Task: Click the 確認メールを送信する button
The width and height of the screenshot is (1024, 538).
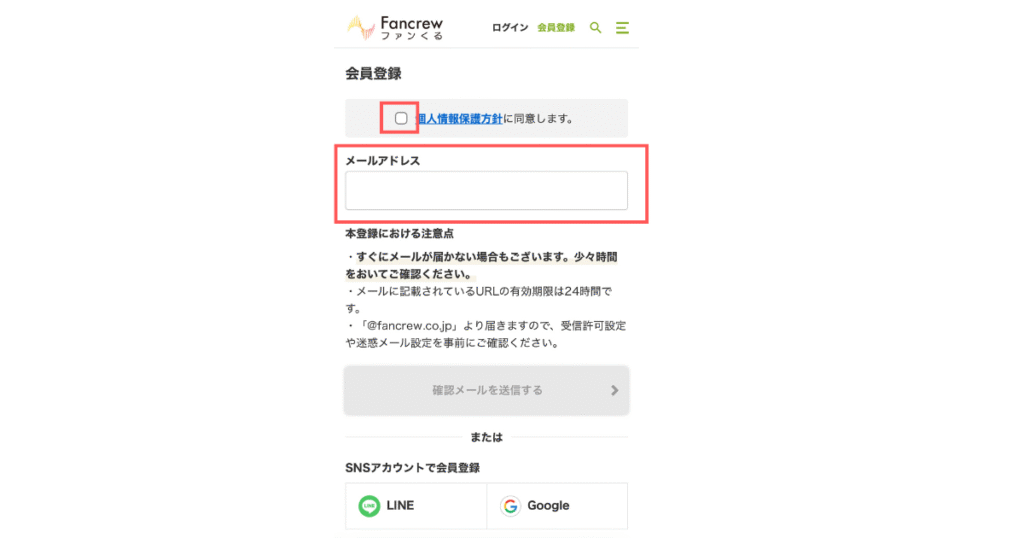Action: point(487,390)
